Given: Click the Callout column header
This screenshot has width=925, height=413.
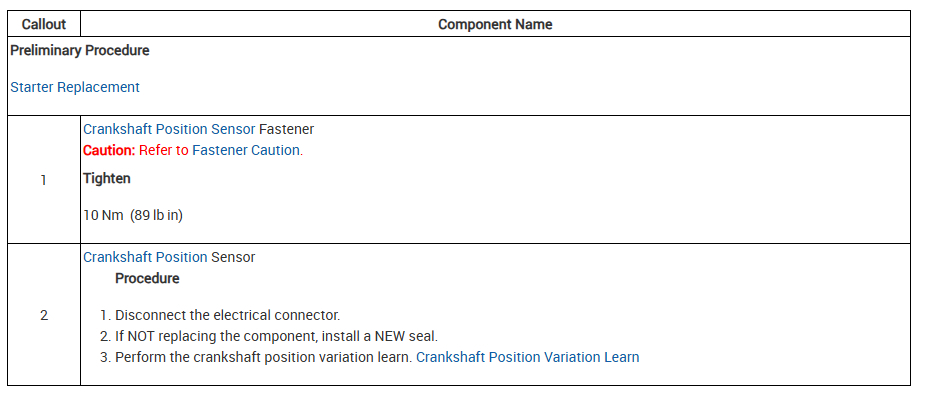Looking at the screenshot, I should pos(44,24).
